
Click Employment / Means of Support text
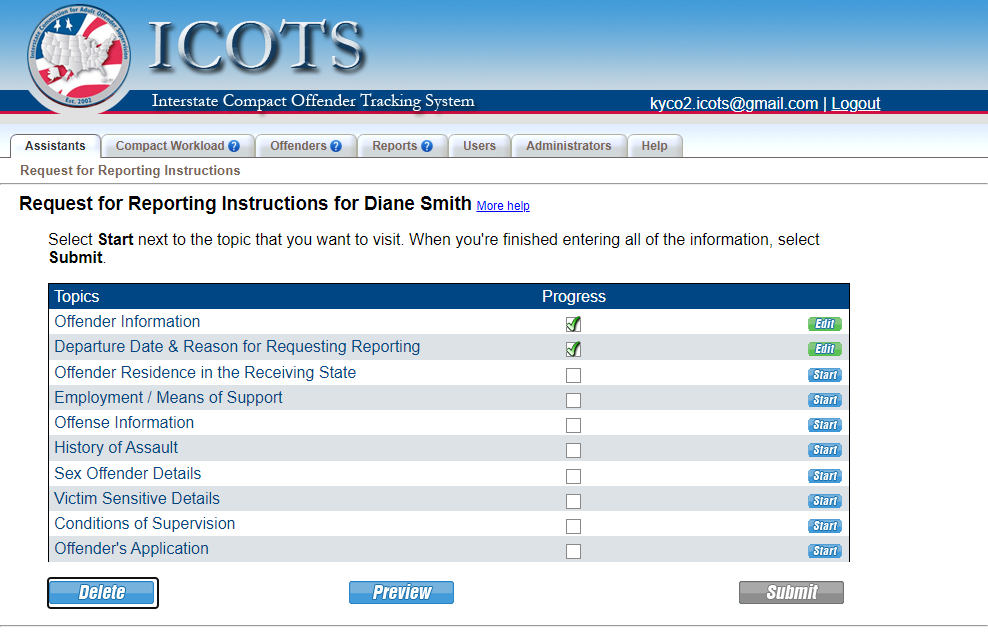[x=168, y=398]
